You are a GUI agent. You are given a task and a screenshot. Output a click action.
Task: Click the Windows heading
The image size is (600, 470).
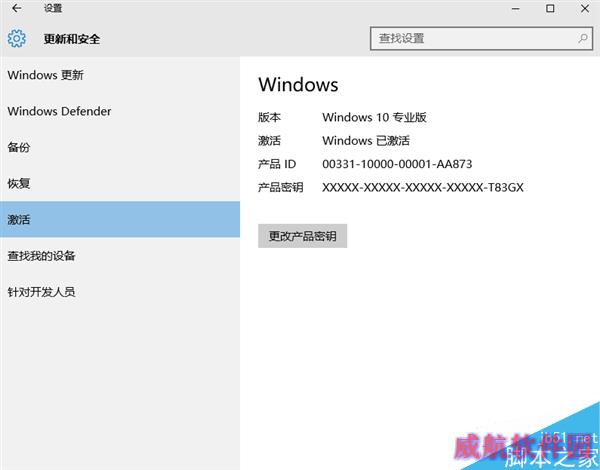point(298,84)
